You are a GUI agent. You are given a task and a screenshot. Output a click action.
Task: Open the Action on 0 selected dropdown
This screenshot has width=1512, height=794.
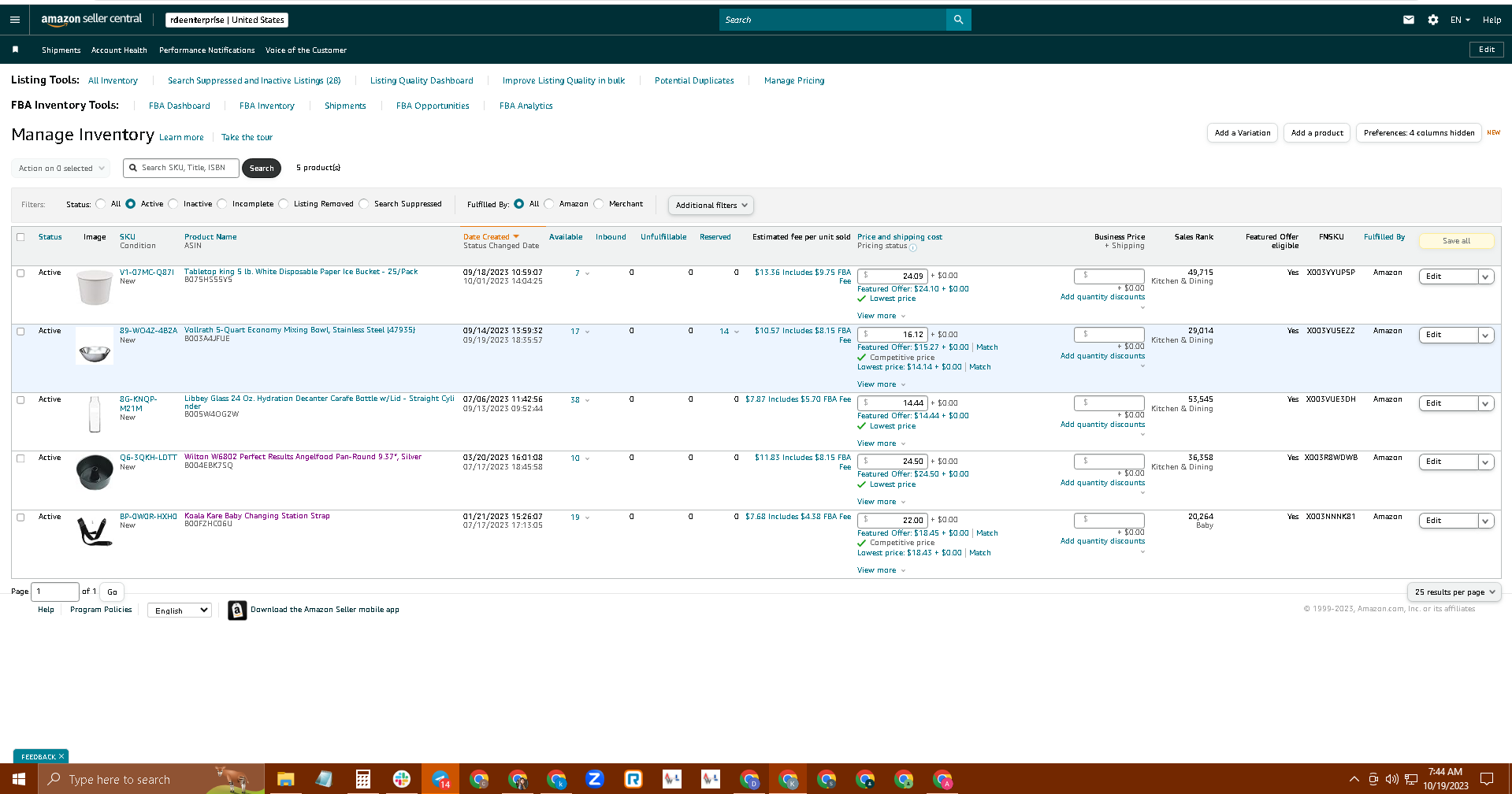61,168
